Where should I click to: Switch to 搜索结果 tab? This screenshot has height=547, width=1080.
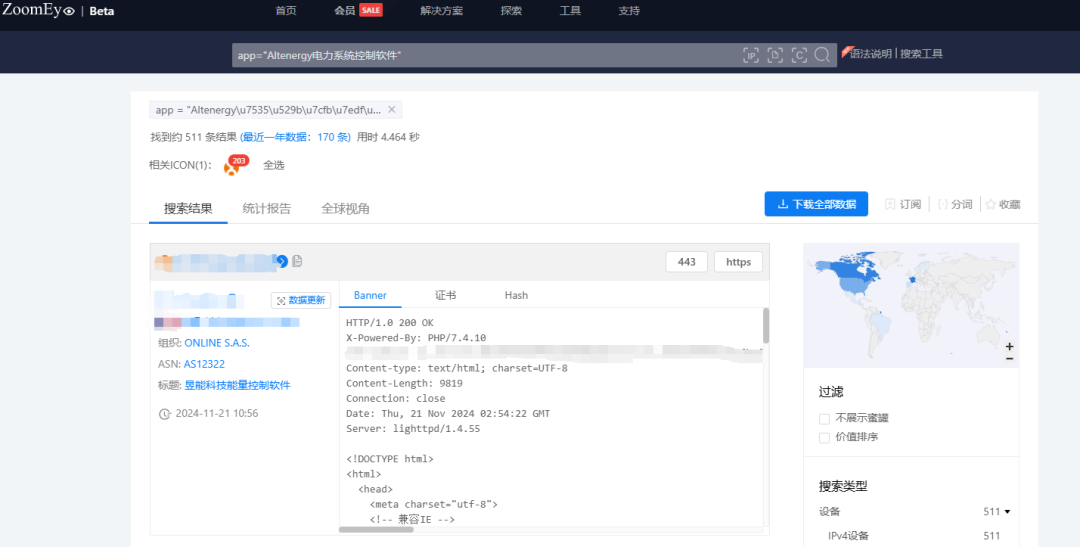[188, 208]
